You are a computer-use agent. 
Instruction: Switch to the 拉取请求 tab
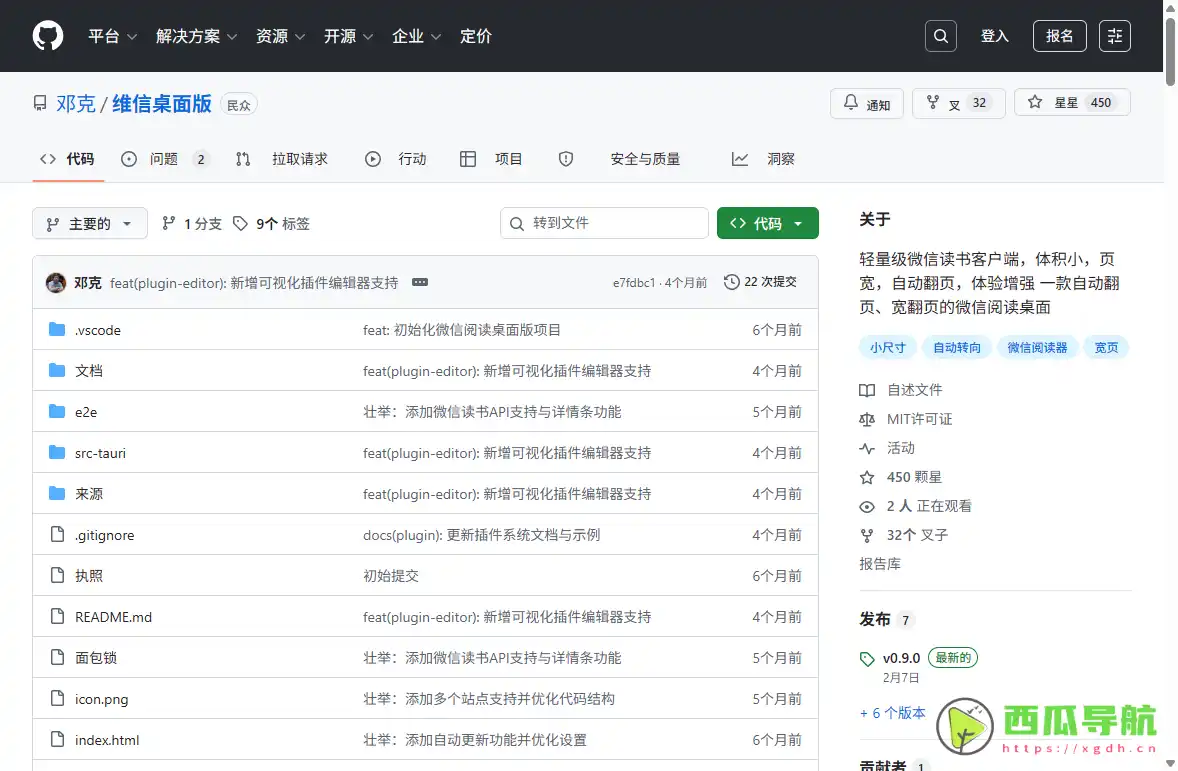click(x=282, y=159)
